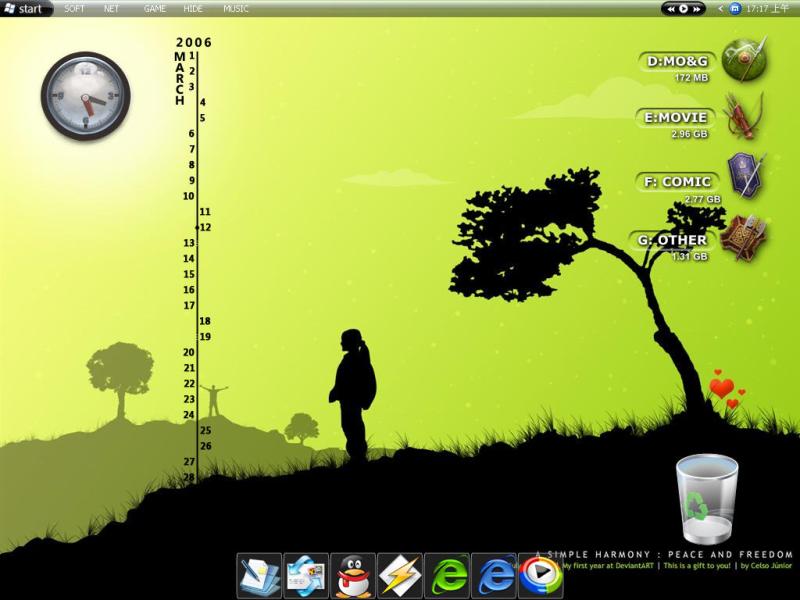Screen dimensions: 800x600
Task: Play music with the top bar play button
Action: click(683, 9)
